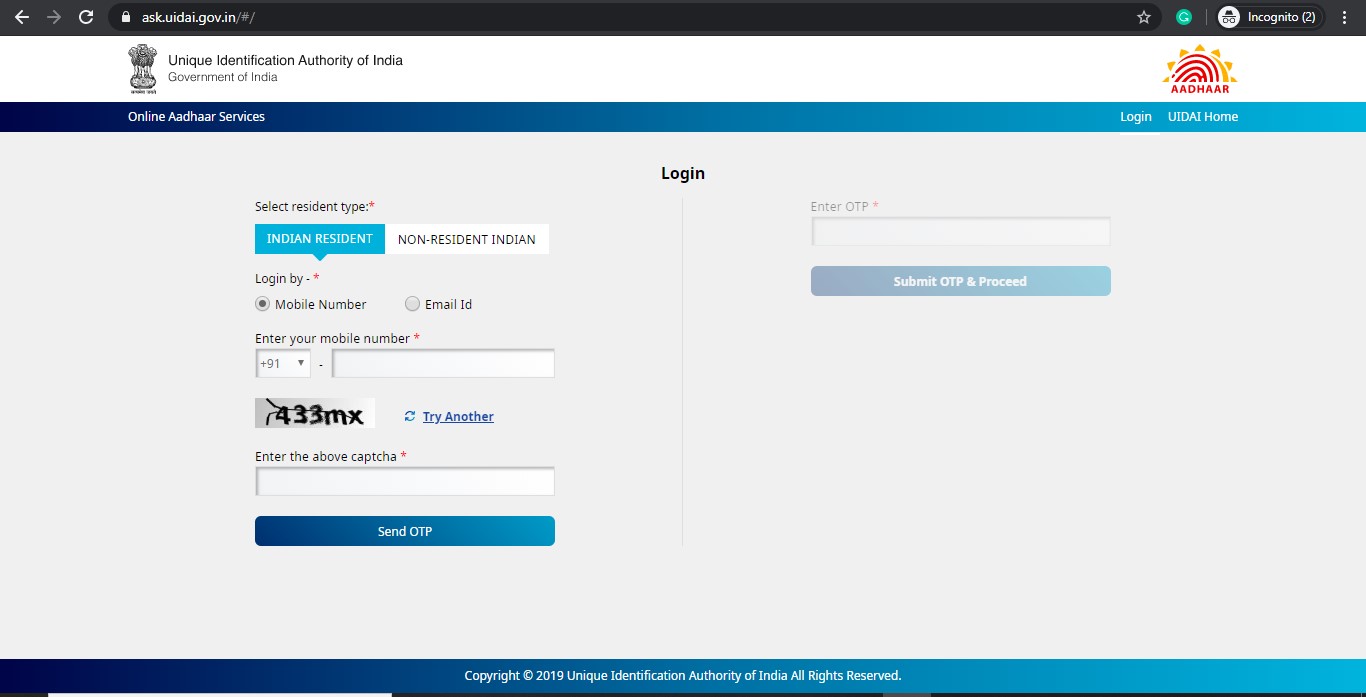Image resolution: width=1366 pixels, height=697 pixels.
Task: Select Mobile Number radio button
Action: pos(263,304)
